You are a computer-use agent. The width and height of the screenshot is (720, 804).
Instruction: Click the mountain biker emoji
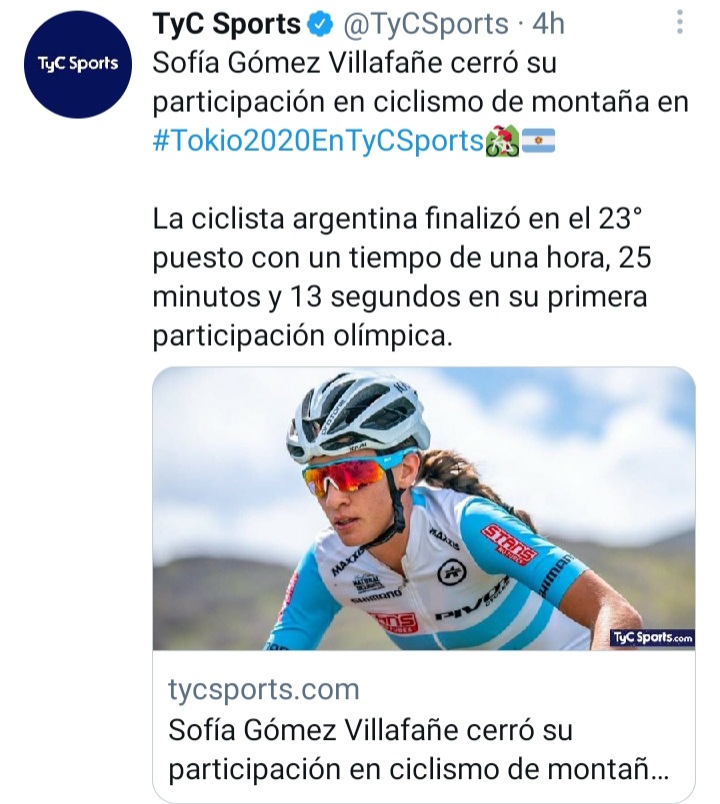pyautogui.click(x=499, y=141)
